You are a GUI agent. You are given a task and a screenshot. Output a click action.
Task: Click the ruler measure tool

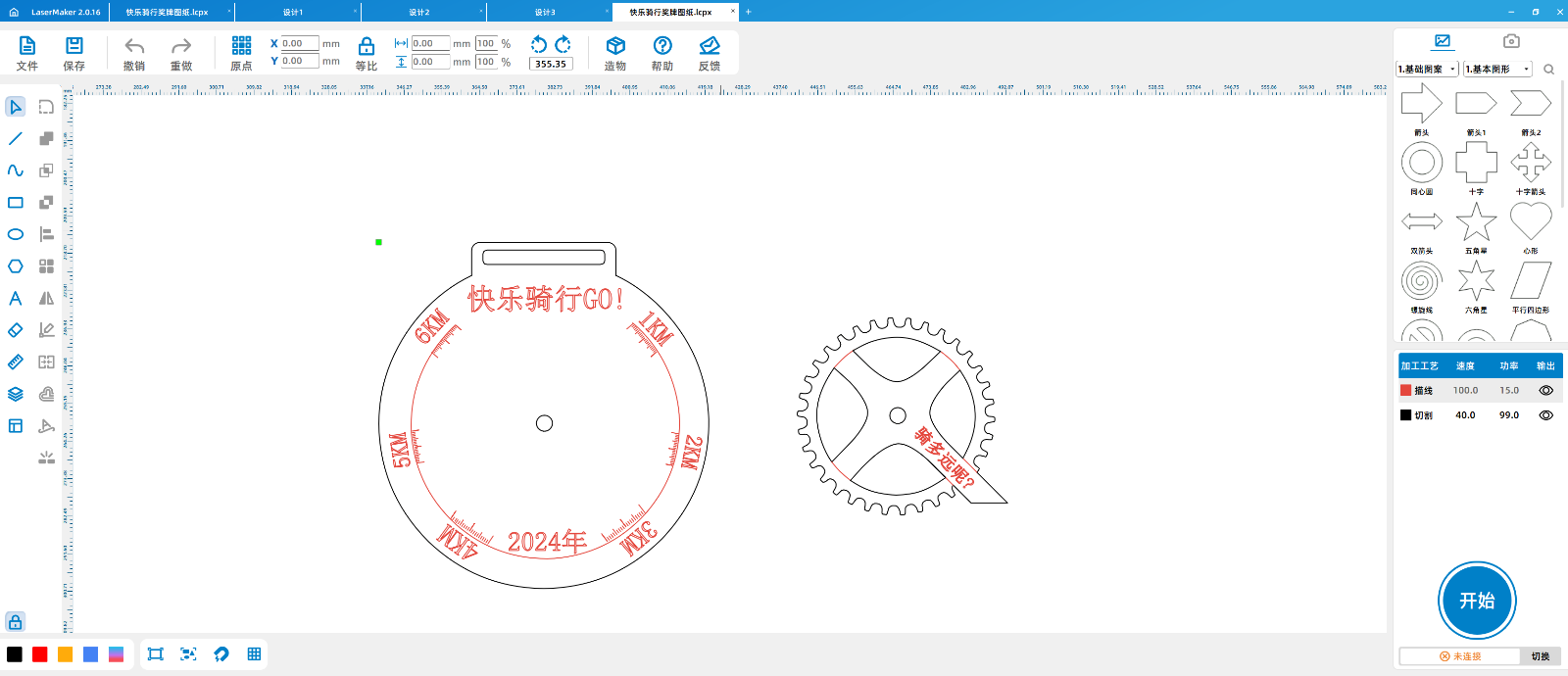pyautogui.click(x=16, y=362)
